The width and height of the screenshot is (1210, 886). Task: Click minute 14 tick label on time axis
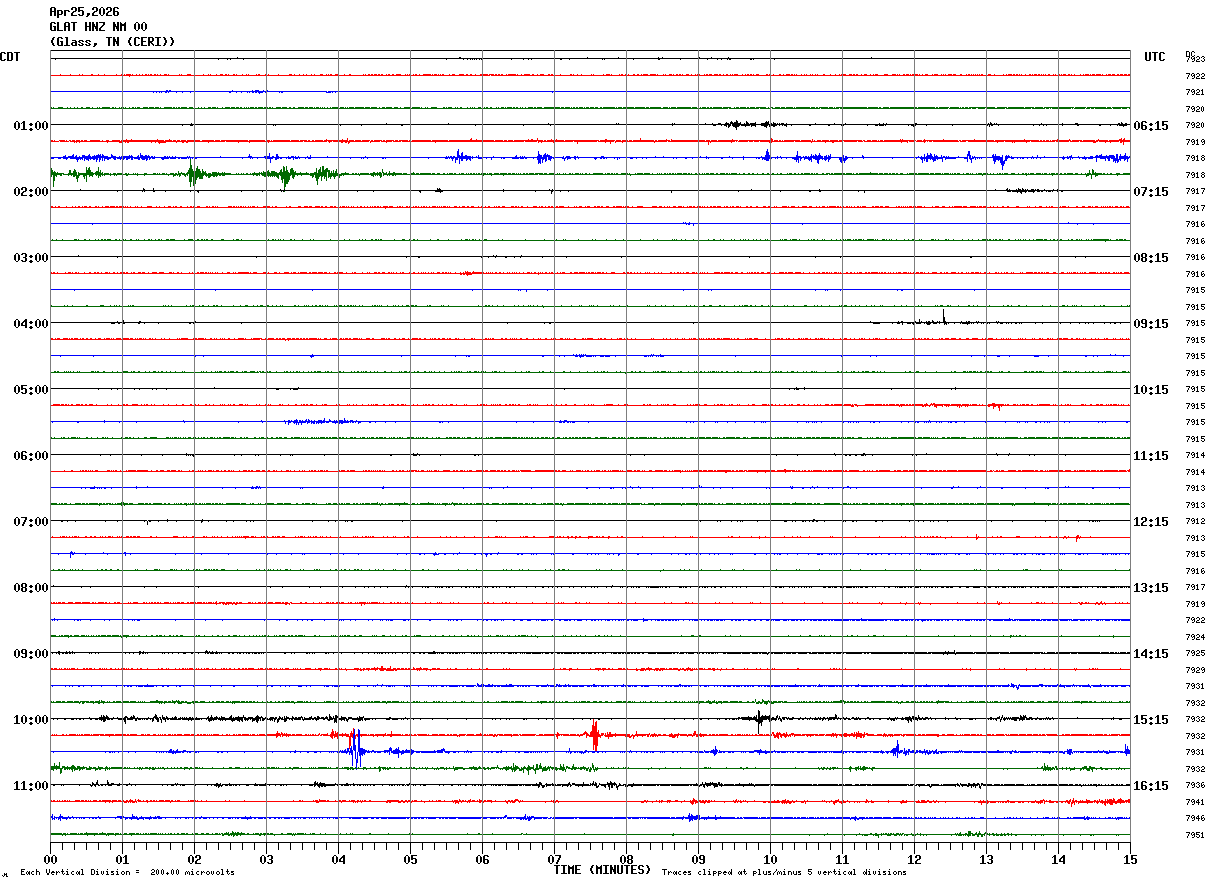(x=1058, y=859)
